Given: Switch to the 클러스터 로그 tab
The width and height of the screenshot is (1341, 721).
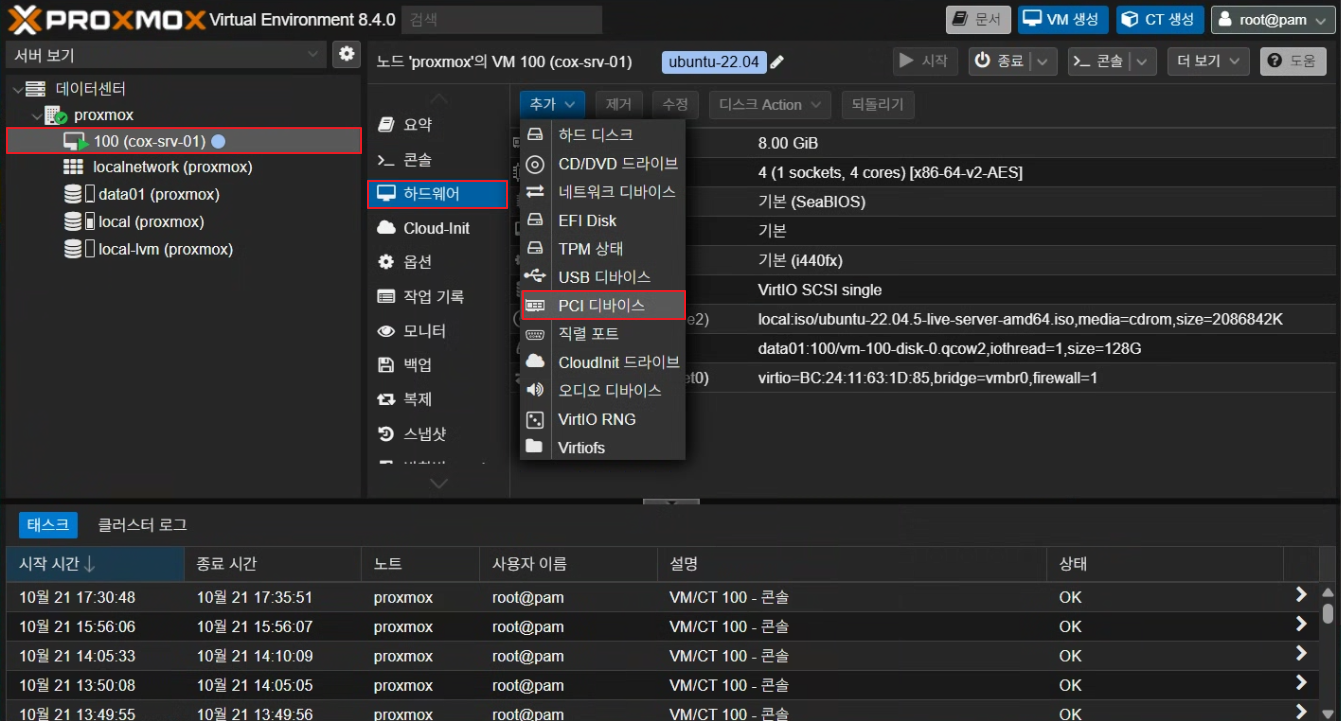Looking at the screenshot, I should (x=142, y=524).
